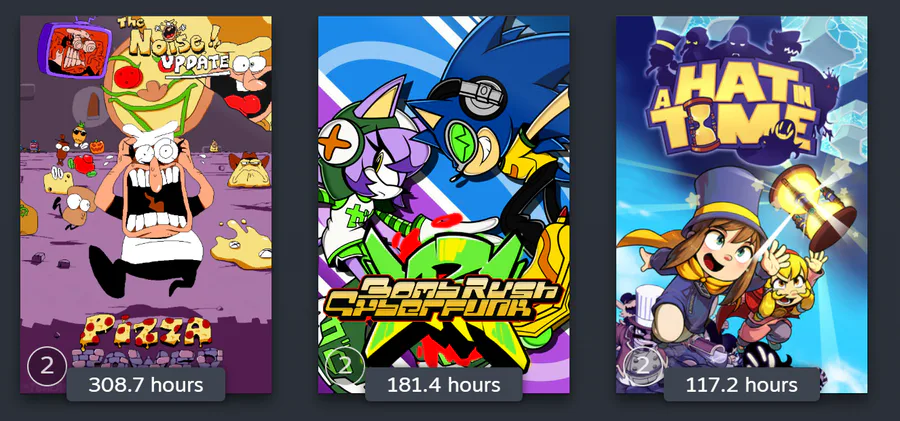Select the 117.2 hours playtime label
Image resolution: width=900 pixels, height=421 pixels.
coord(742,384)
